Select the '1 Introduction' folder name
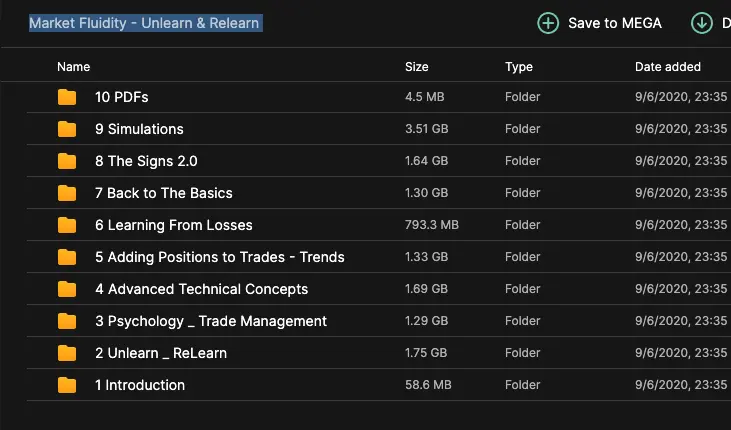This screenshot has height=430, width=731. 140,385
